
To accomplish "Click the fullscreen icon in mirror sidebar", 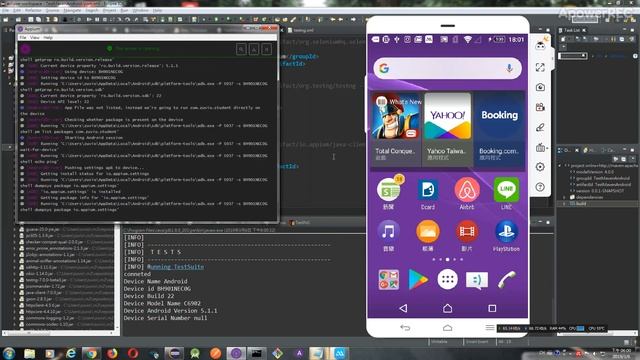I will [x=540, y=67].
